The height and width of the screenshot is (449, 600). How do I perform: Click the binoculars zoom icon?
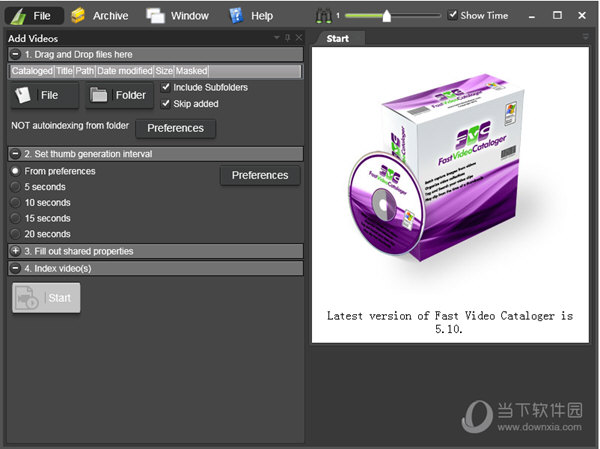(x=323, y=16)
